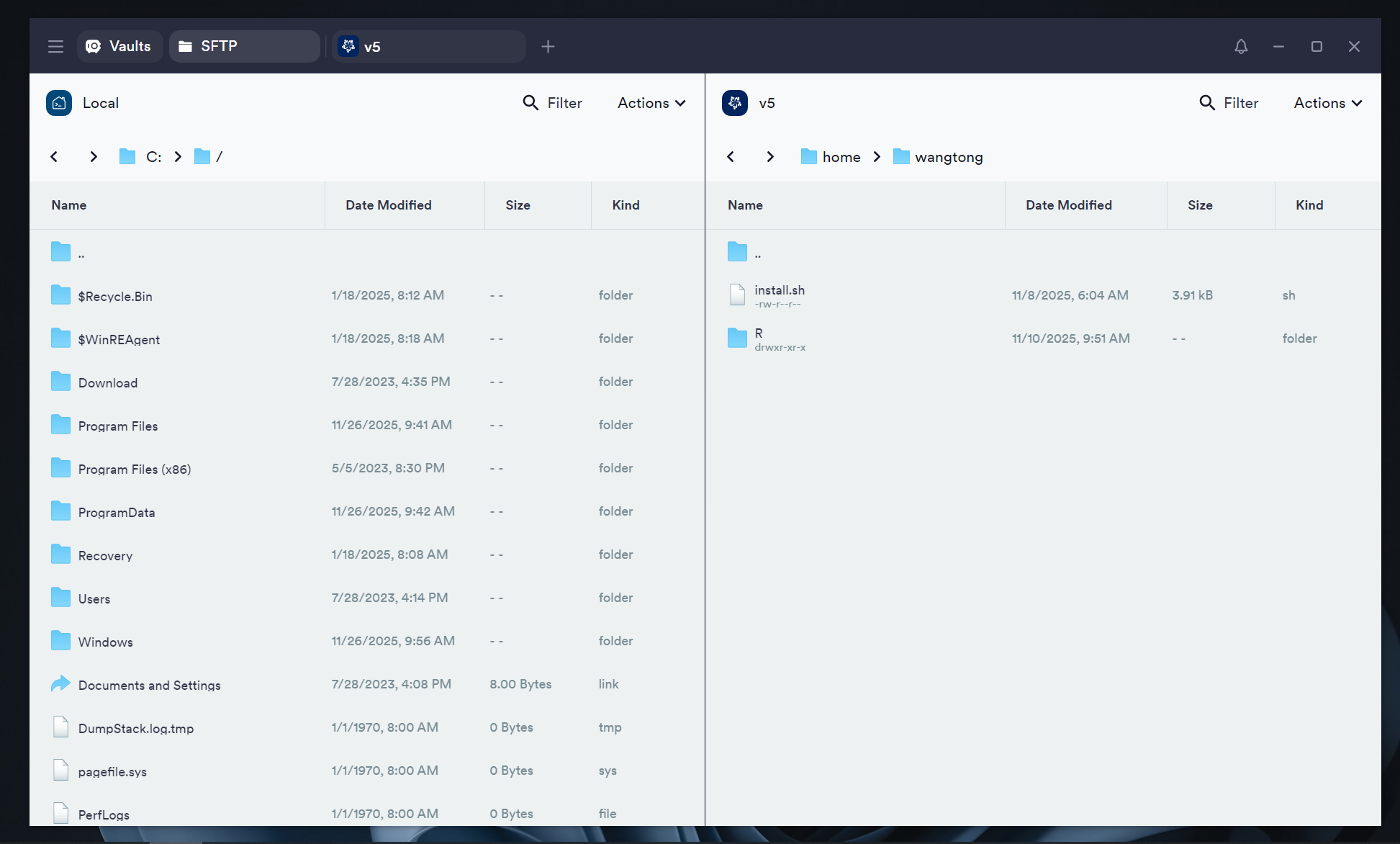Open parent folder in Local pane
Viewport: 1400px width, 844px height.
61,252
